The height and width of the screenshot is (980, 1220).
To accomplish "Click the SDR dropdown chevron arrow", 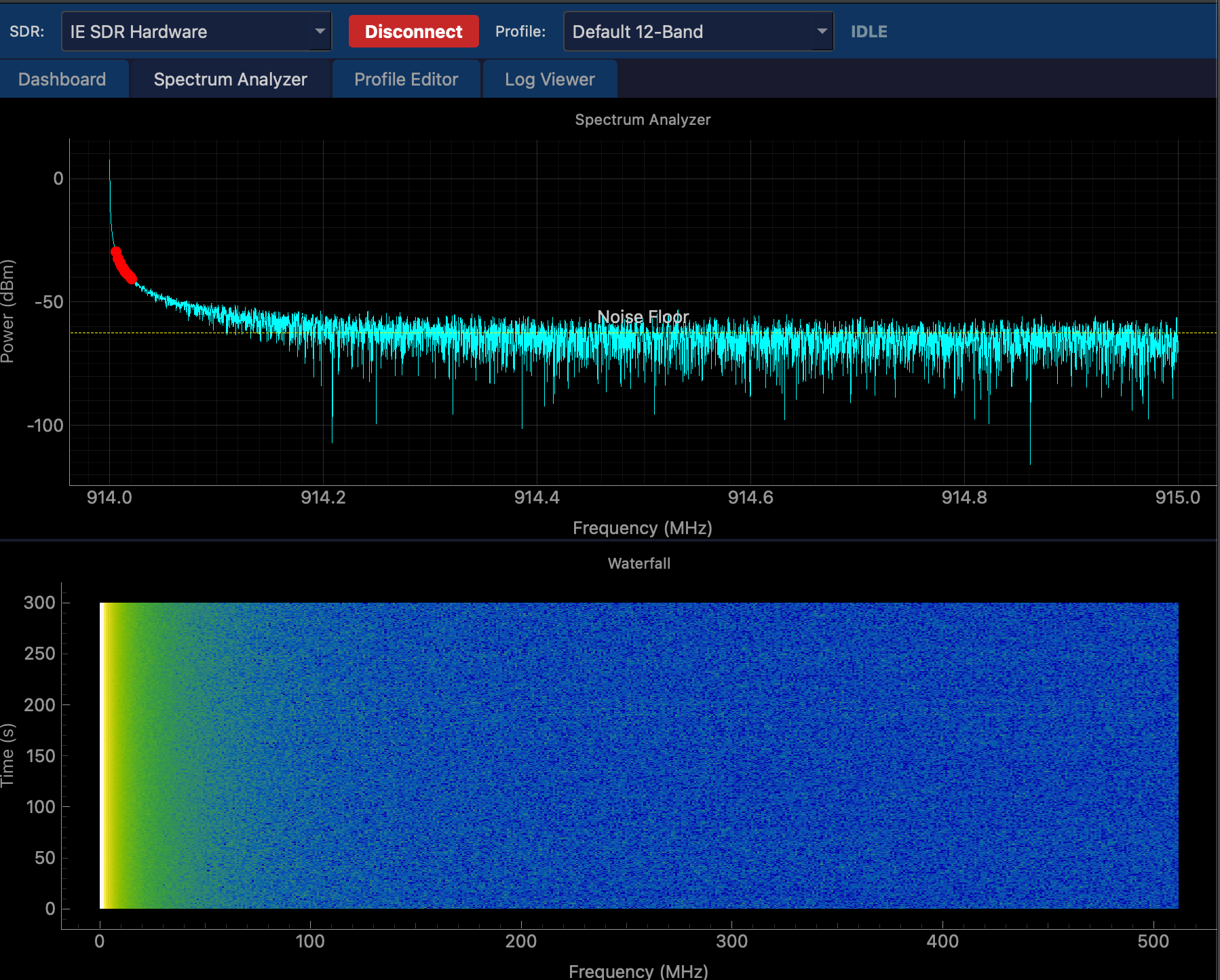I will [320, 31].
